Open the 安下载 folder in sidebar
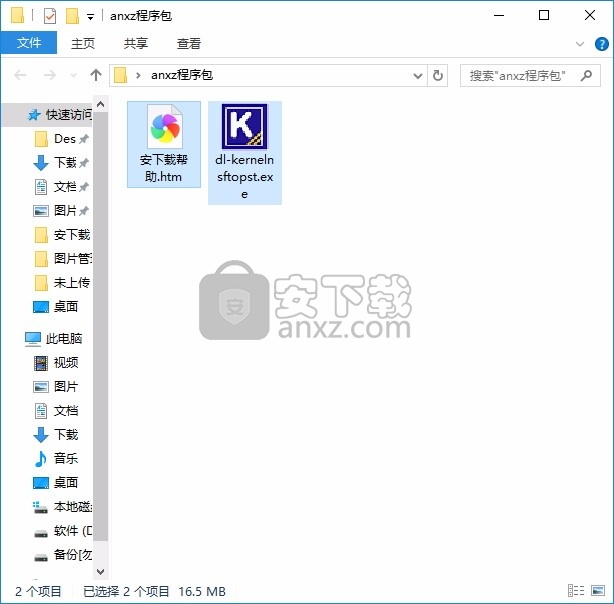The width and height of the screenshot is (614, 604). 62,235
